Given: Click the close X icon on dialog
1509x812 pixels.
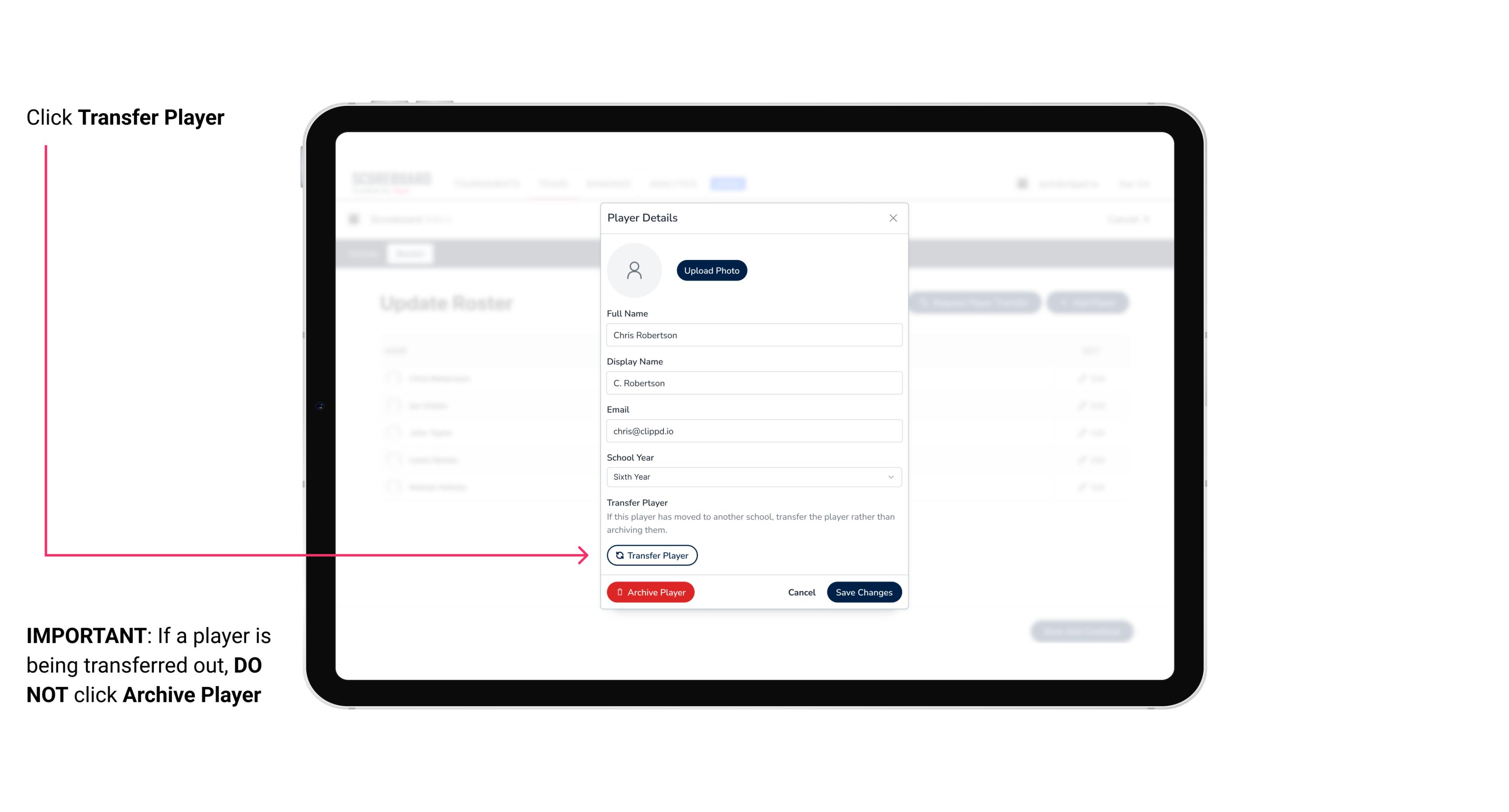Looking at the screenshot, I should (893, 218).
